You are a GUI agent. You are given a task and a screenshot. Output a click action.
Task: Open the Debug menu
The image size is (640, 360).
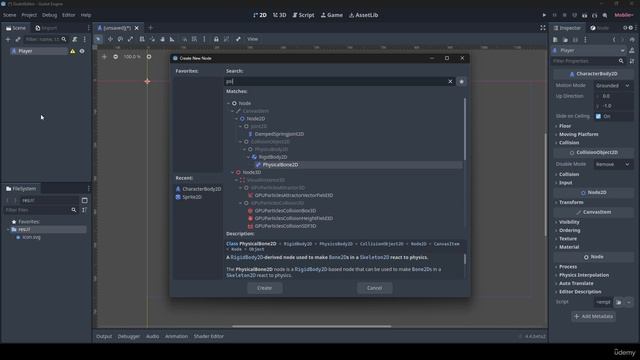point(49,15)
